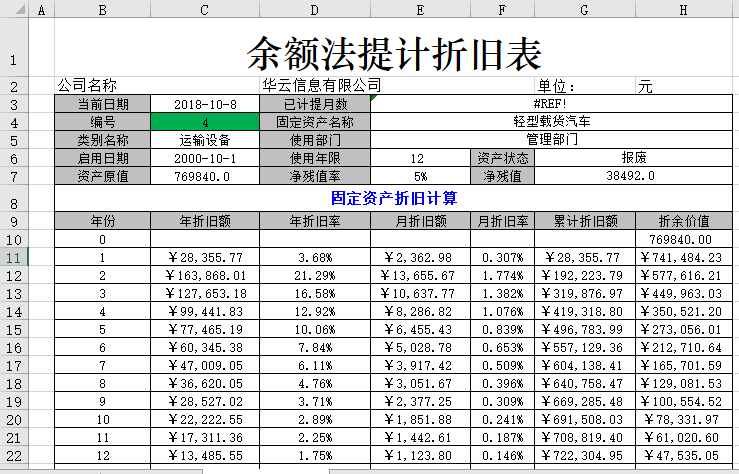Select row 11 header
Screen dimensions: 739x474
coord(14,257)
